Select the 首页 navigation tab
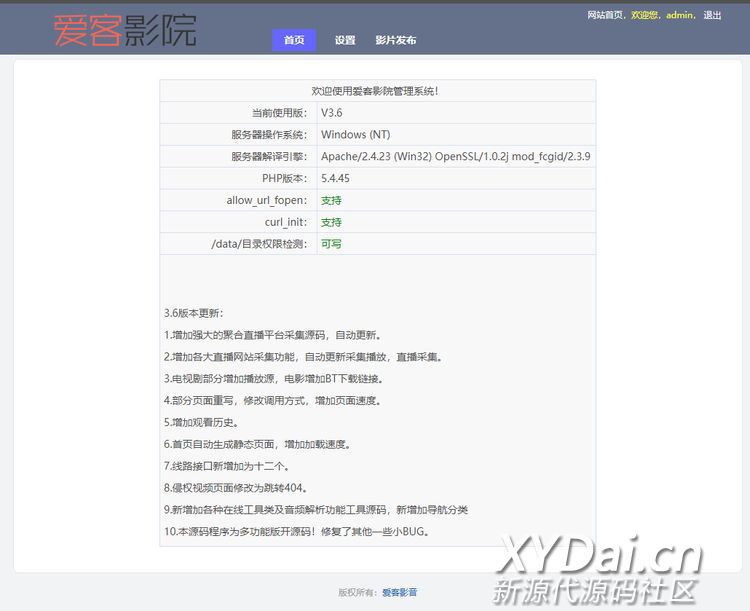750x611 pixels. 294,40
